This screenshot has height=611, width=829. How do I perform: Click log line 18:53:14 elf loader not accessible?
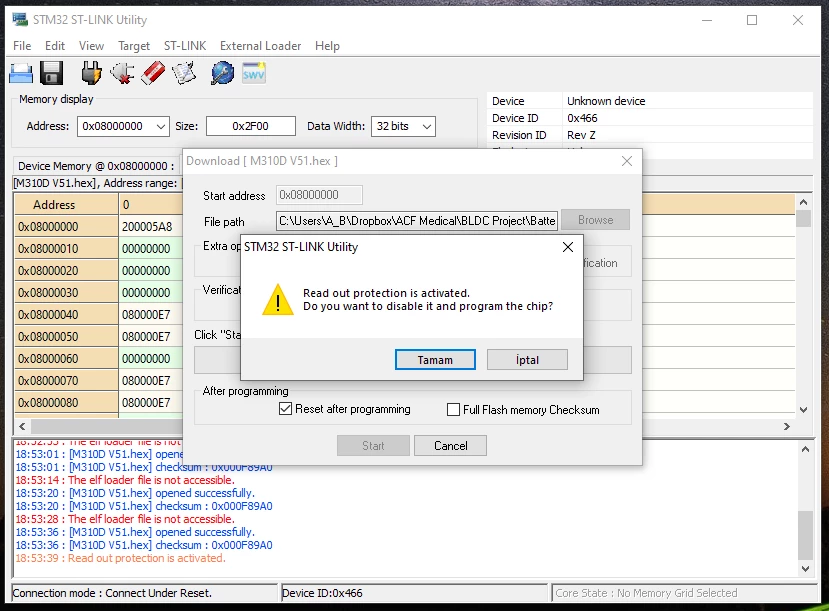pyautogui.click(x=125, y=480)
